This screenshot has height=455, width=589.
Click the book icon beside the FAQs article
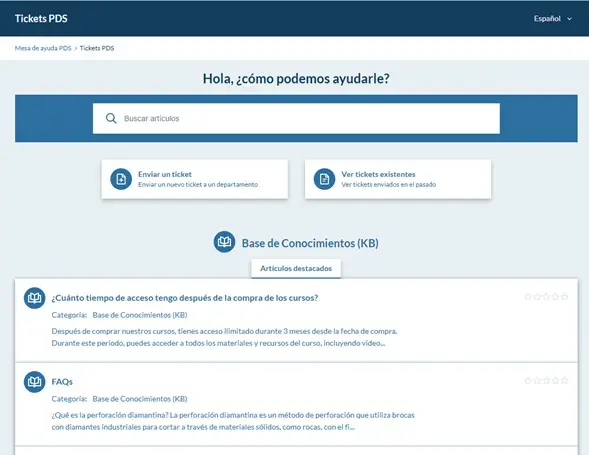[x=35, y=382]
